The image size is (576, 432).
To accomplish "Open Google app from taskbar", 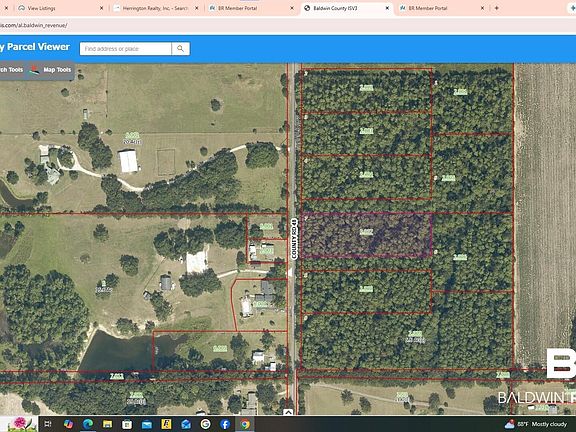I will (x=205, y=424).
